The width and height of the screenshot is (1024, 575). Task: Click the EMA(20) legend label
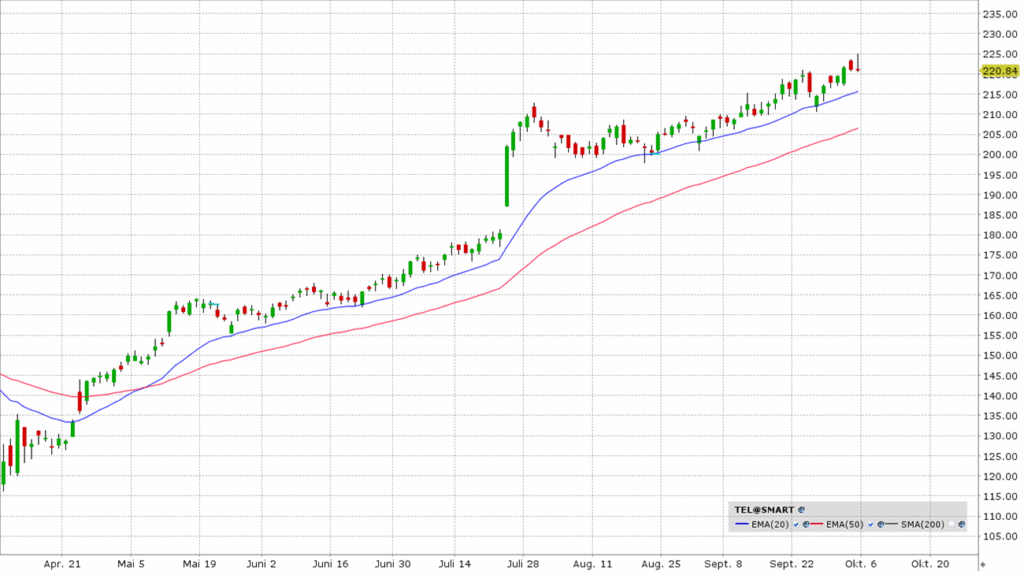[770, 524]
